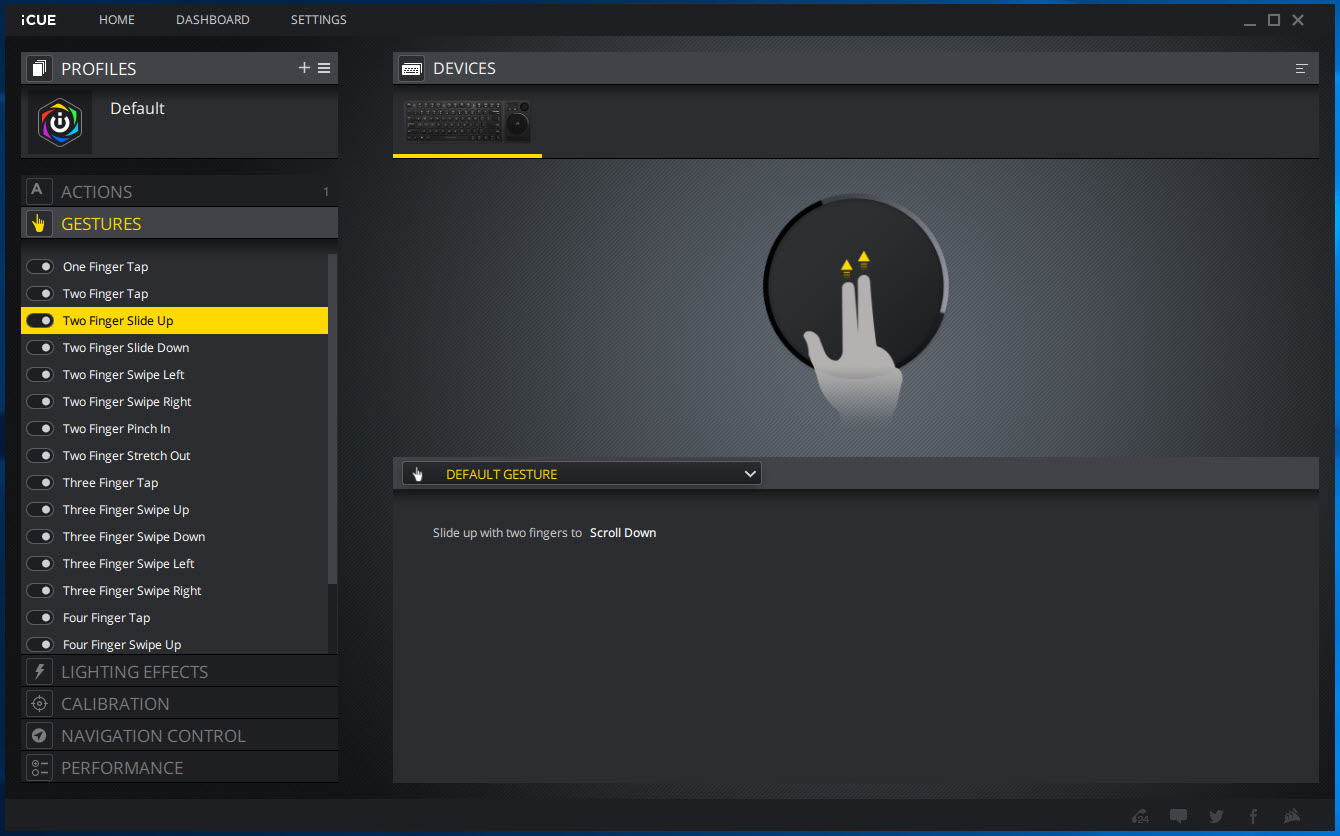Select Three Finger Swipe Left gesture text
Screen dimensions: 1340x836
(x=129, y=564)
